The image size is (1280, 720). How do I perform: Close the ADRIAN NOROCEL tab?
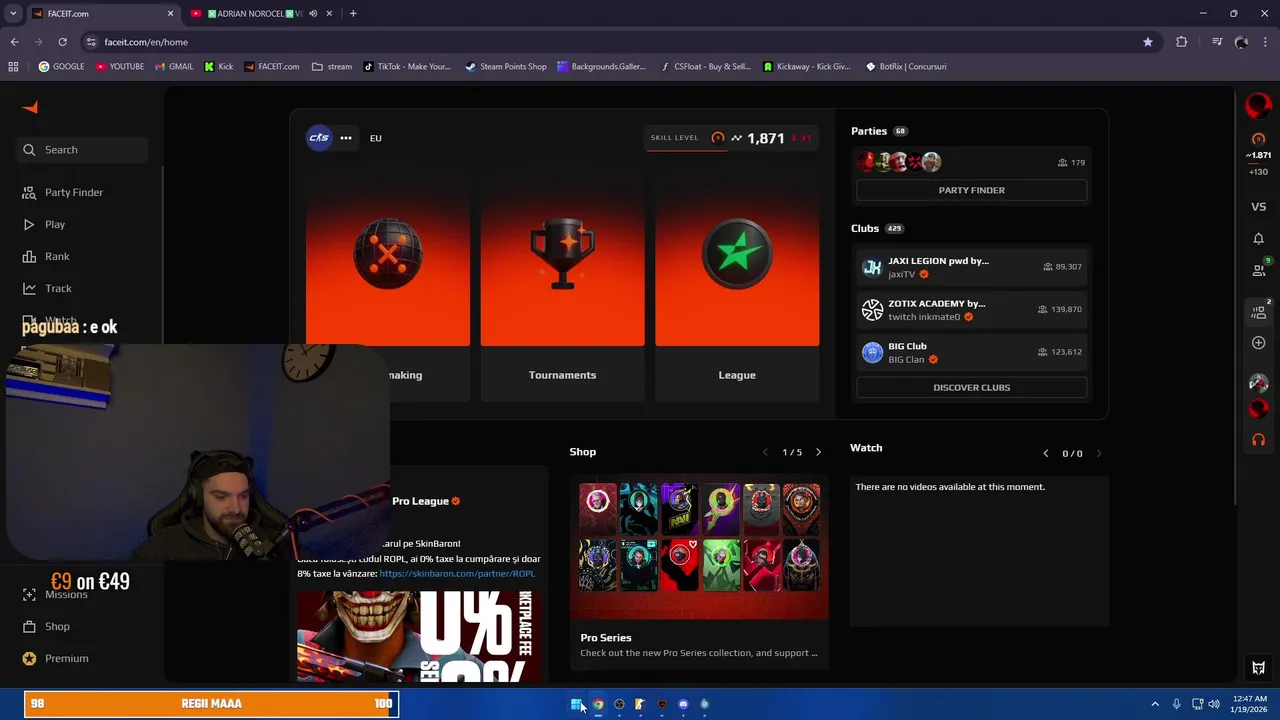click(329, 14)
